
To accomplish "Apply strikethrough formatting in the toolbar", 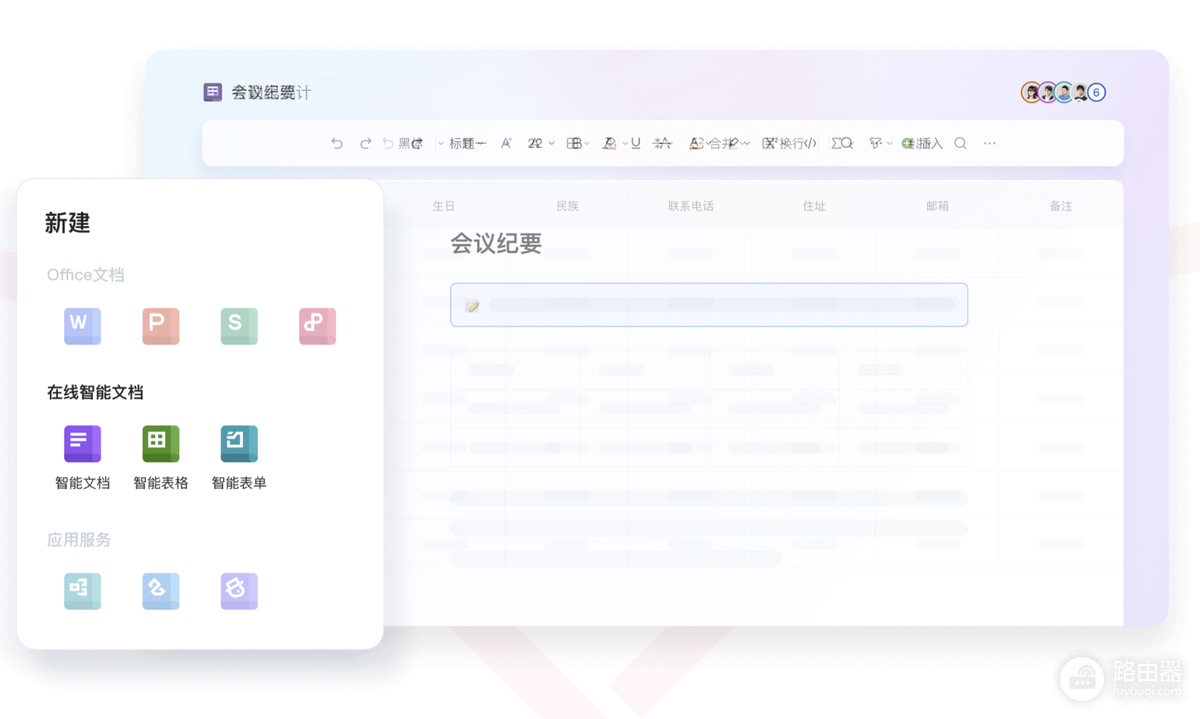I will point(662,144).
